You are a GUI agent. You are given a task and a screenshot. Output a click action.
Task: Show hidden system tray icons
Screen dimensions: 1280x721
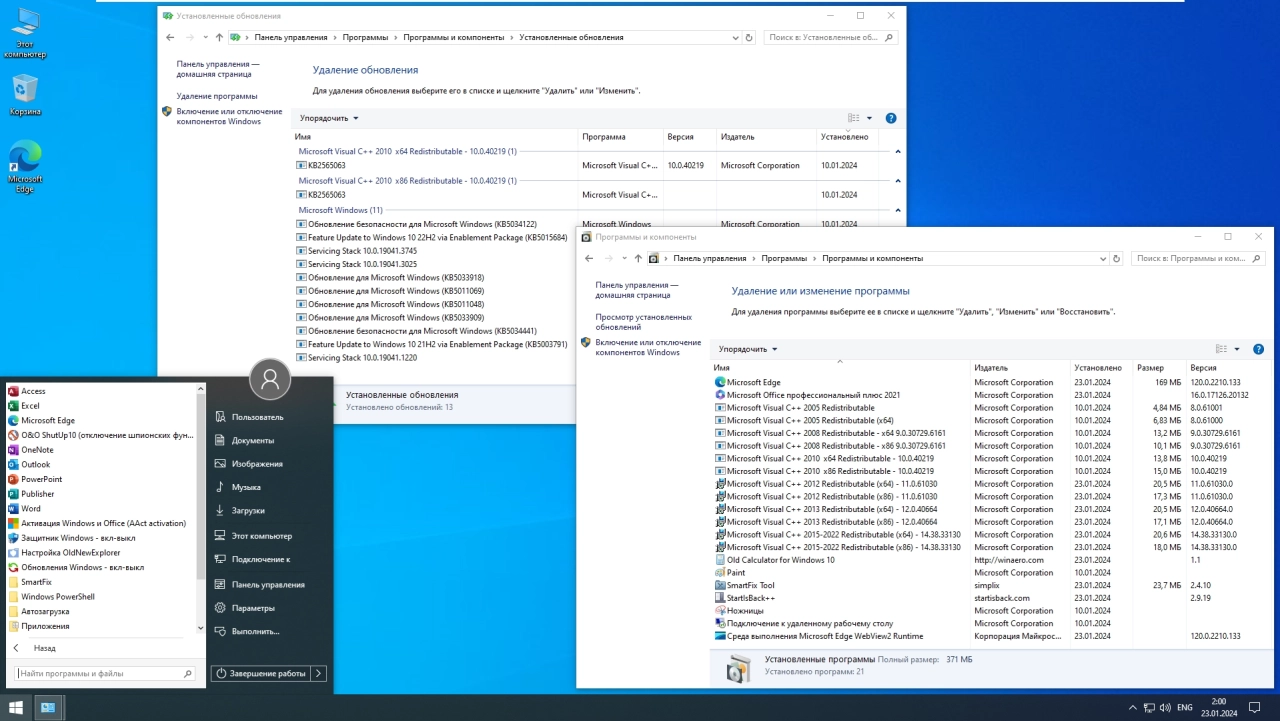[1135, 708]
